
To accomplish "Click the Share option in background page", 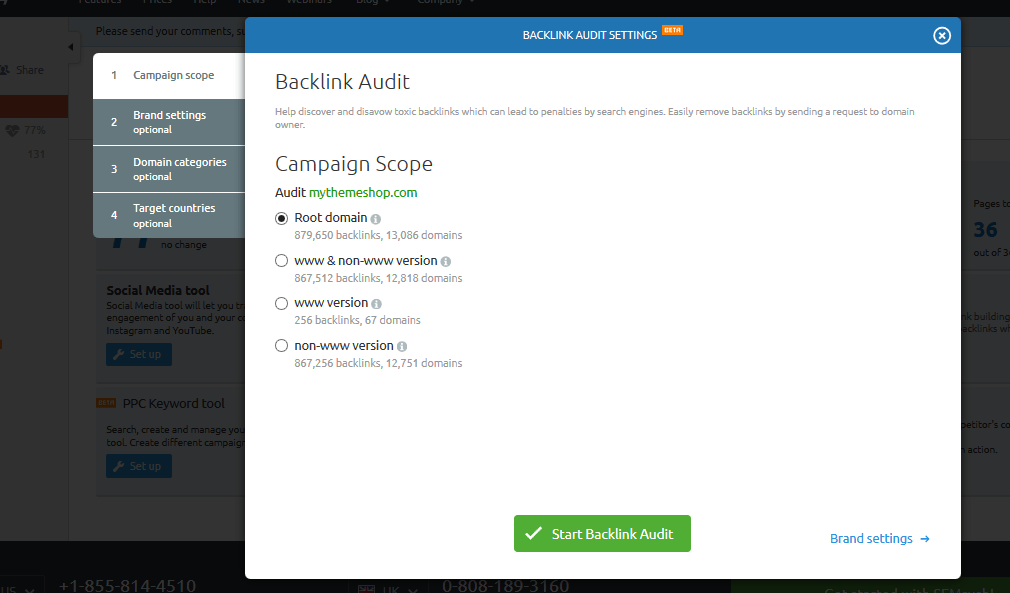I will coord(23,70).
